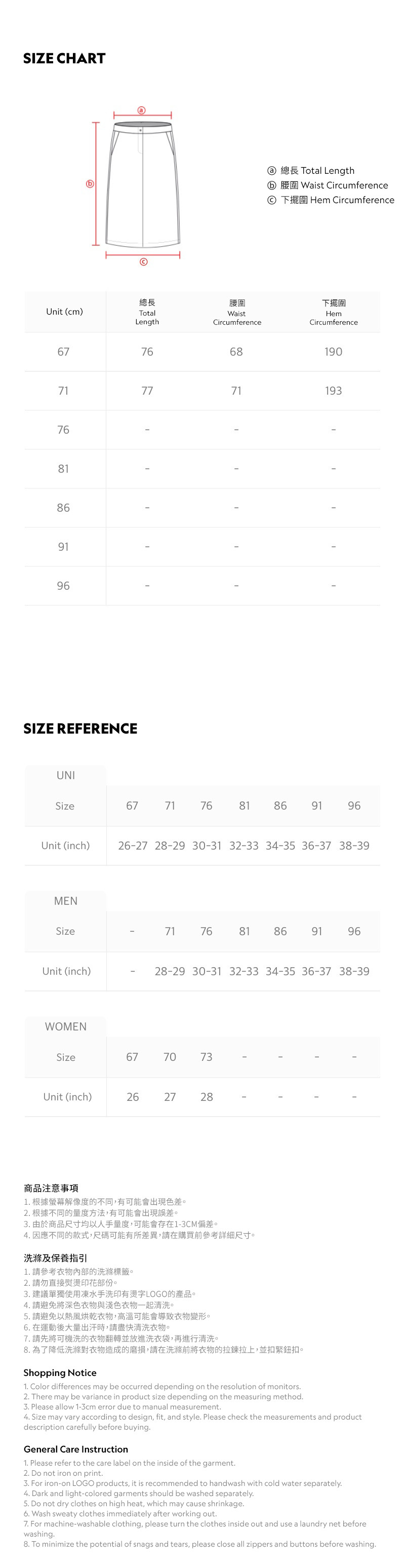
Task: Click the 193 hem circumference value
Action: pos(333,391)
